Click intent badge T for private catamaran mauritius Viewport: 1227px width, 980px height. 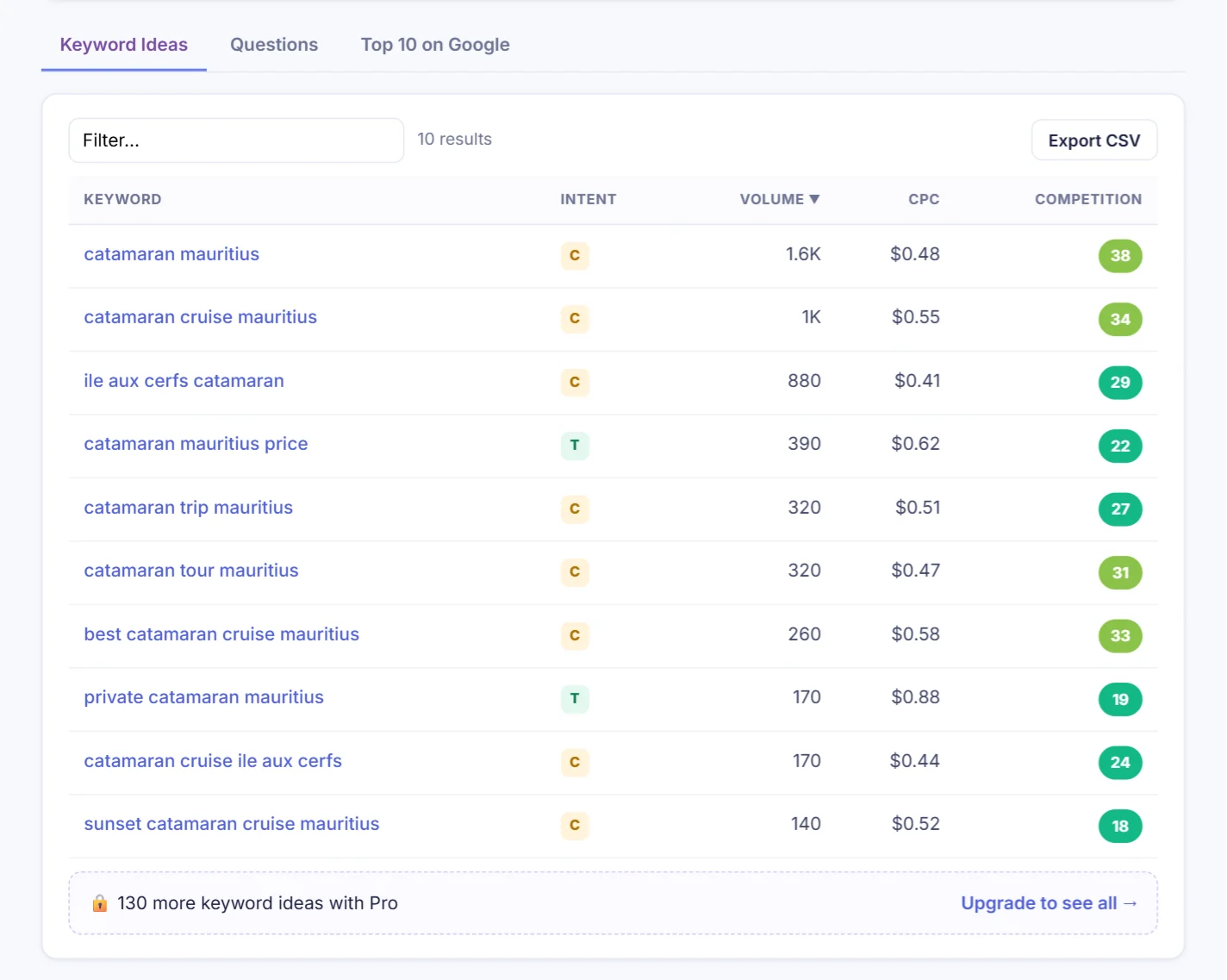click(x=575, y=698)
